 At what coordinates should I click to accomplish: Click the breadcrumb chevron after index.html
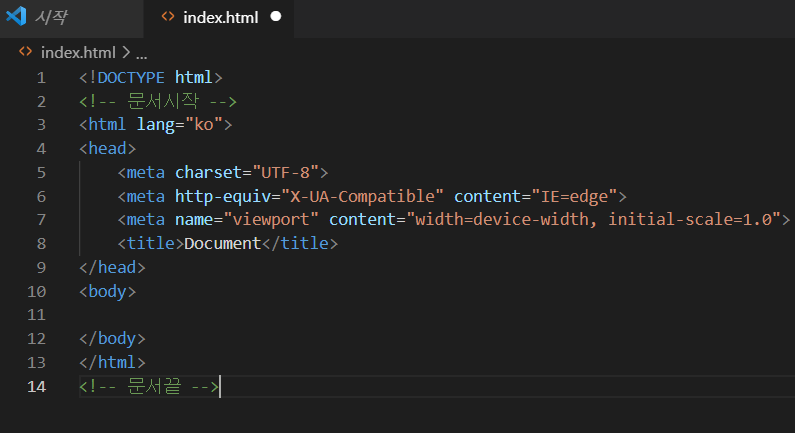(126, 52)
